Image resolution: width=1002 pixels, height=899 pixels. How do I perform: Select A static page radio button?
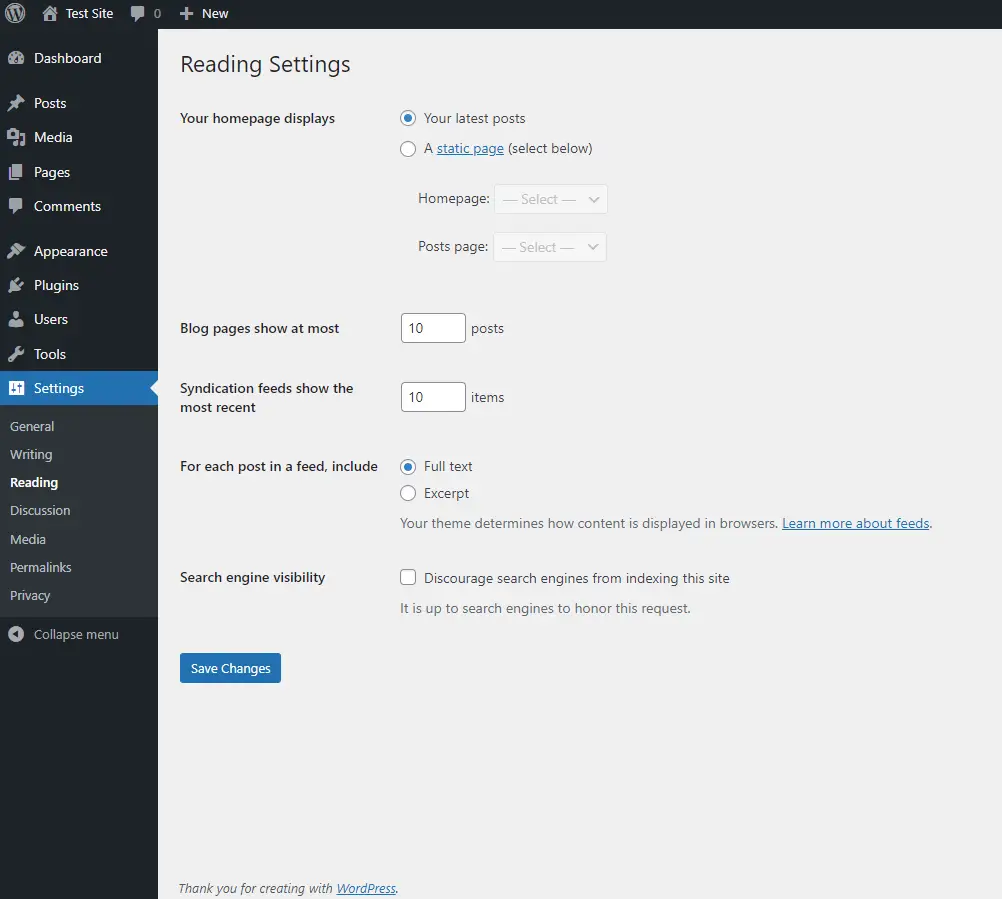click(x=408, y=149)
